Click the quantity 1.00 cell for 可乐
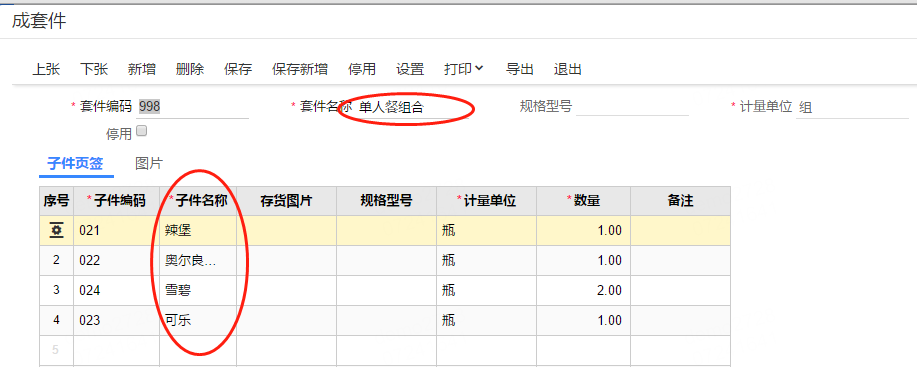Image resolution: width=917 pixels, height=367 pixels. [x=584, y=320]
